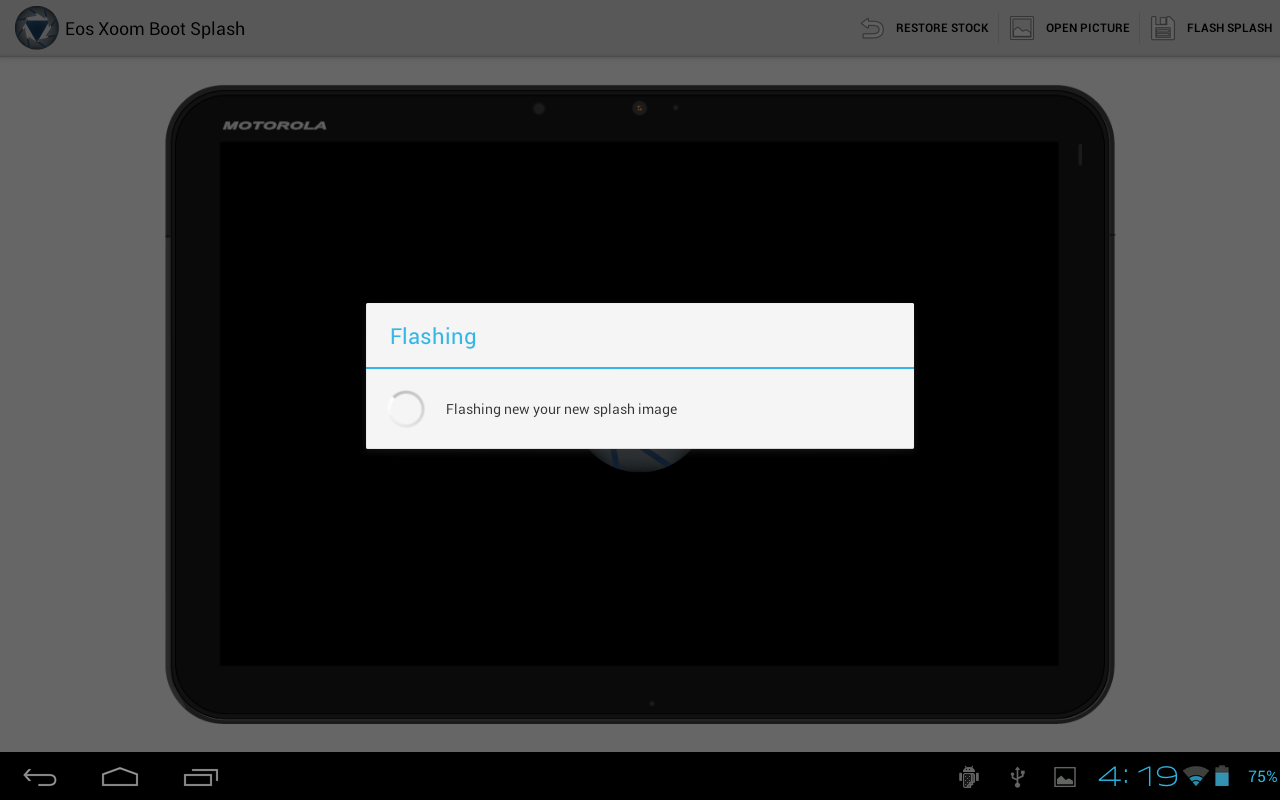Tap the FLASH SPLASH action label
The width and height of the screenshot is (1280, 800).
tap(1230, 28)
